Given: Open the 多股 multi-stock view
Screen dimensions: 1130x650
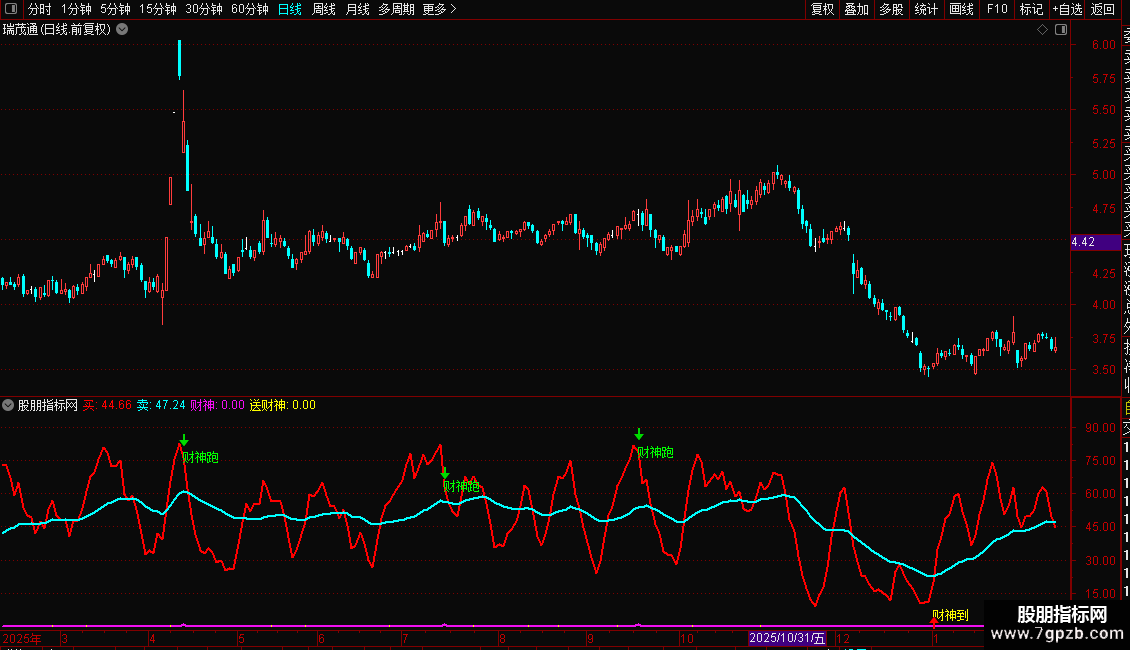Looking at the screenshot, I should (891, 9).
